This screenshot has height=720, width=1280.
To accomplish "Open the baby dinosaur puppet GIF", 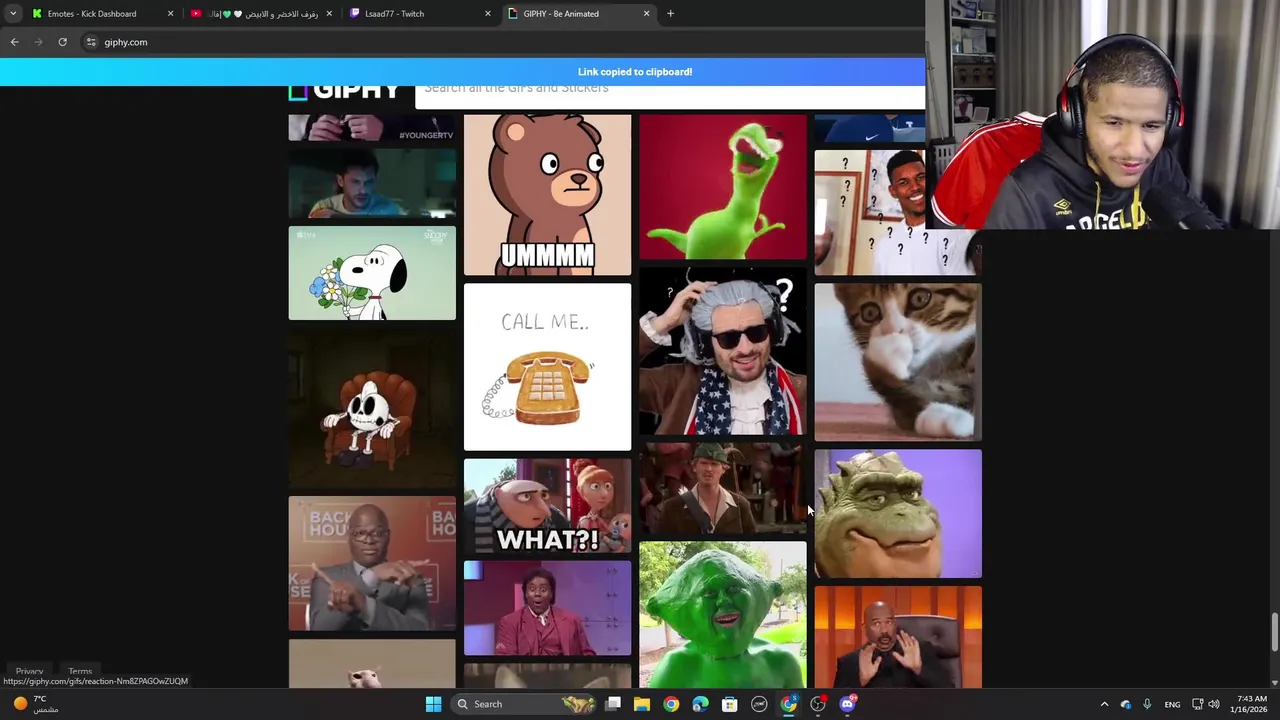I will click(898, 514).
